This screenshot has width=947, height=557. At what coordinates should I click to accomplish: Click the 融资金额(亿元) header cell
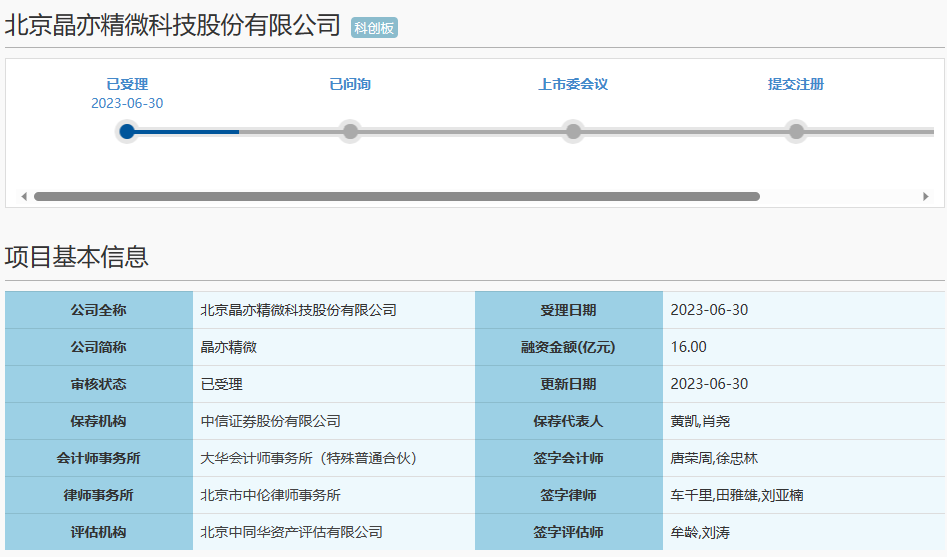pos(569,347)
